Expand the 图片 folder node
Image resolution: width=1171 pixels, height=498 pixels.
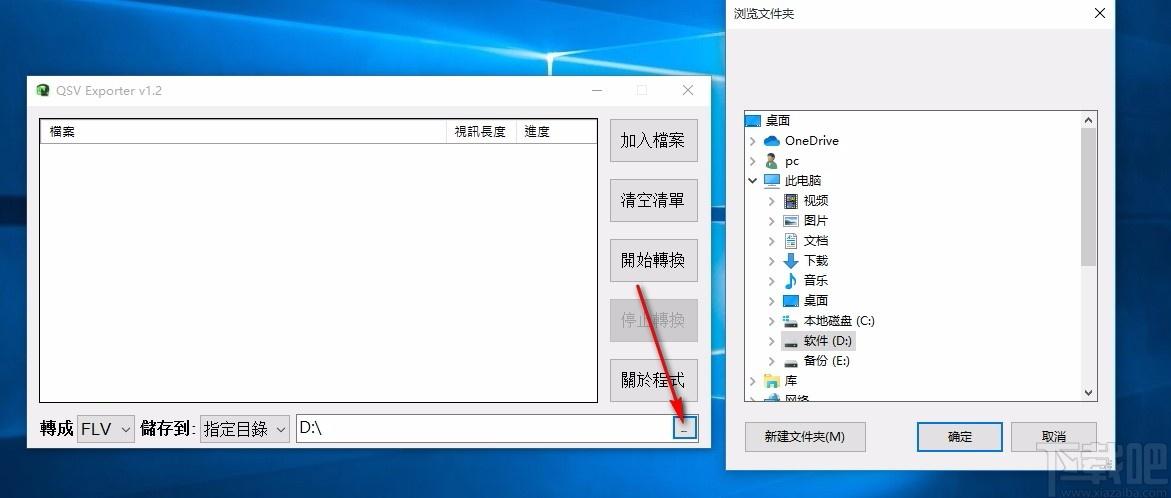point(771,221)
